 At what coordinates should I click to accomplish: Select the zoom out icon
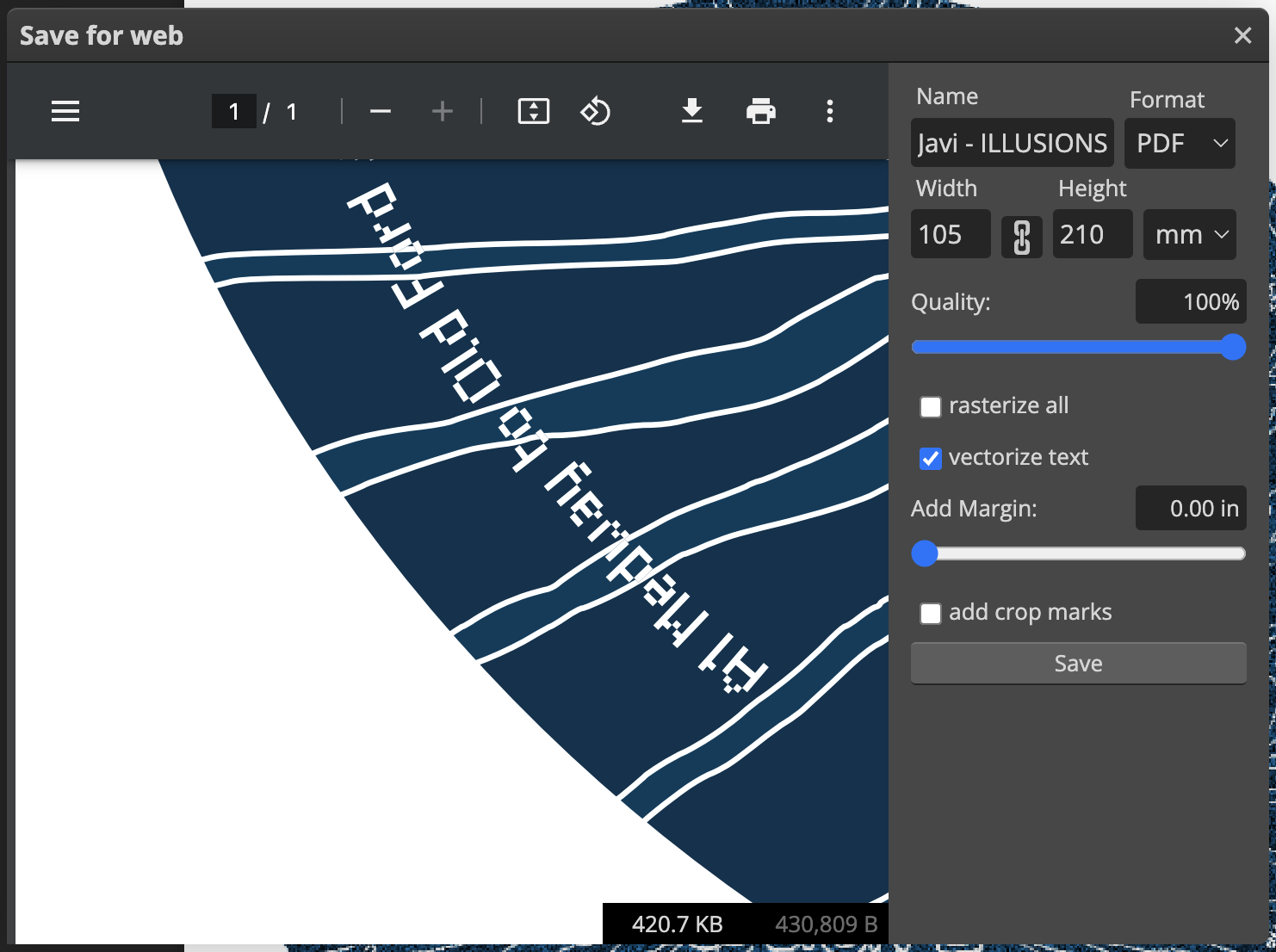(x=380, y=111)
